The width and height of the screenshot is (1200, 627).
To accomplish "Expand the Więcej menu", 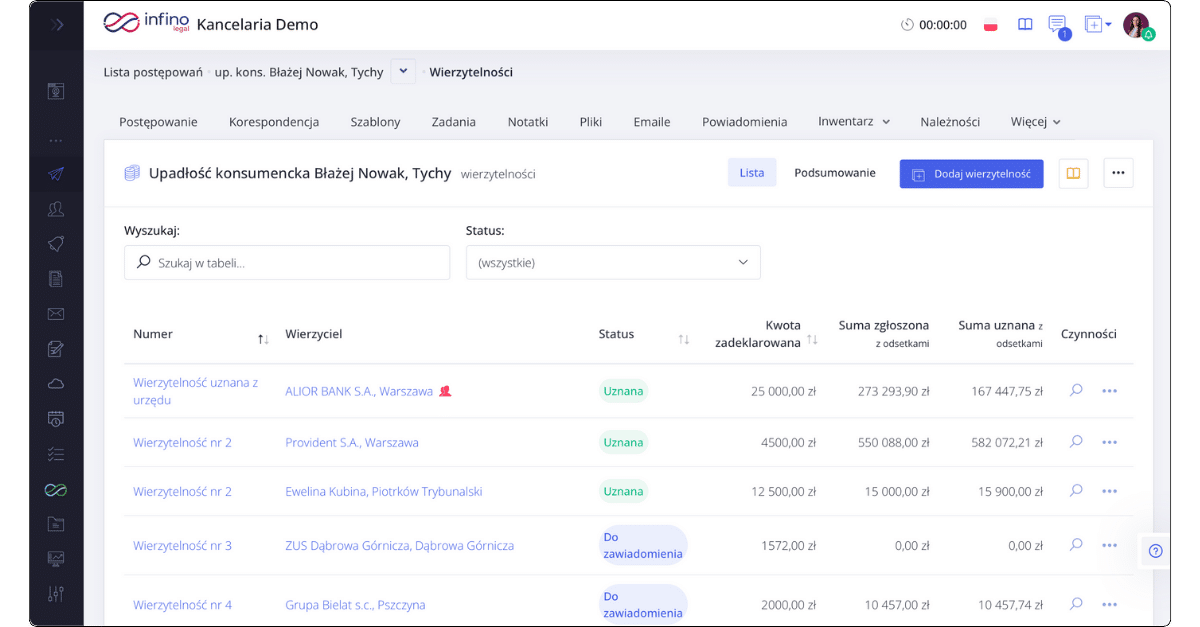I will click(1035, 122).
